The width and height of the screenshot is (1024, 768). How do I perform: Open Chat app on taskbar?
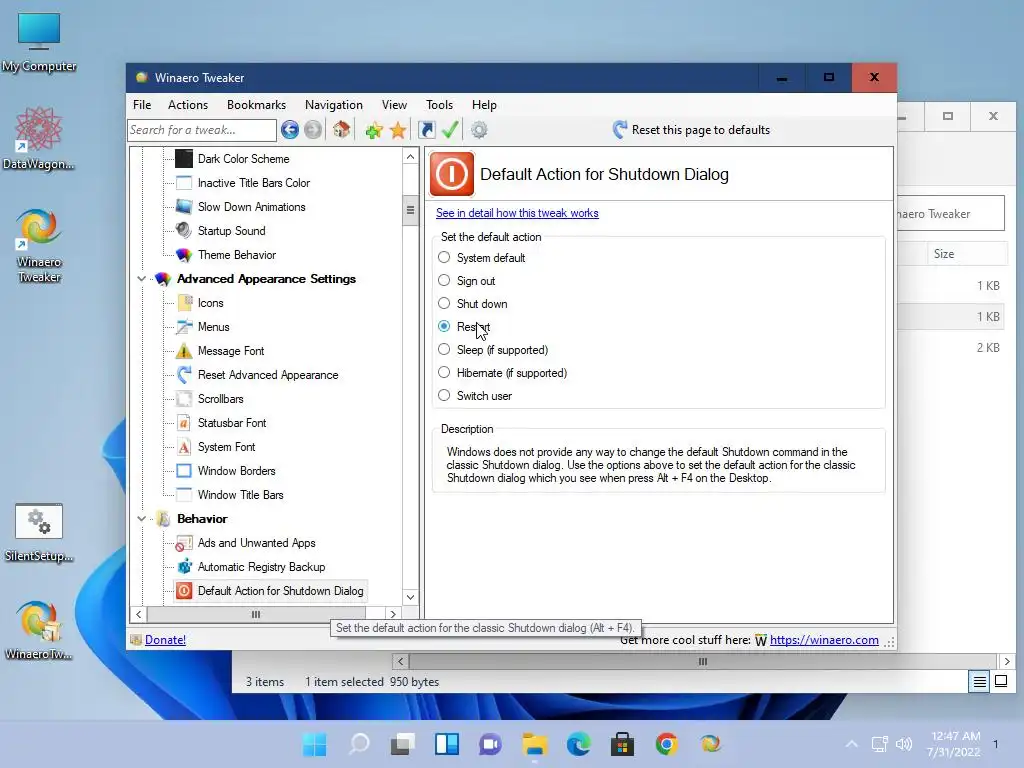pos(490,744)
